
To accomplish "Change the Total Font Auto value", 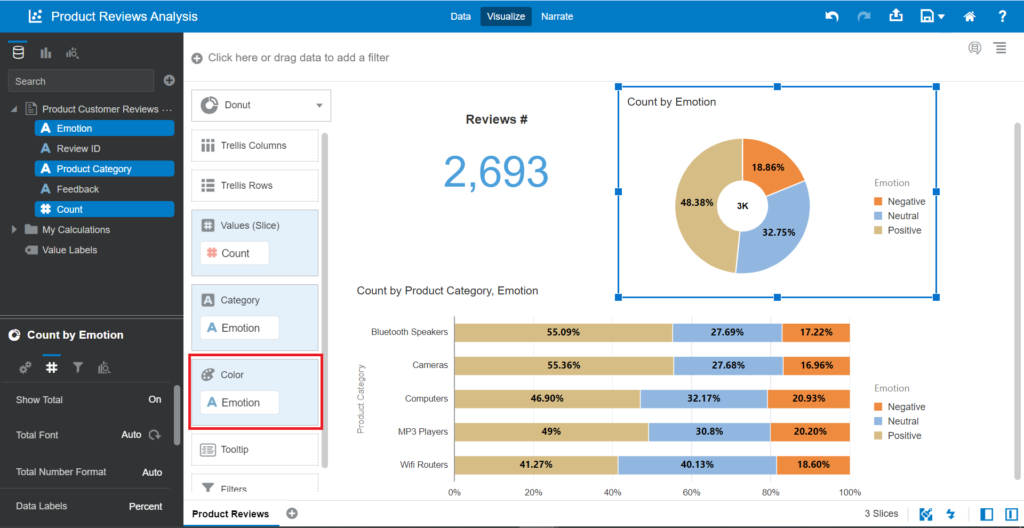I will click(x=131, y=435).
